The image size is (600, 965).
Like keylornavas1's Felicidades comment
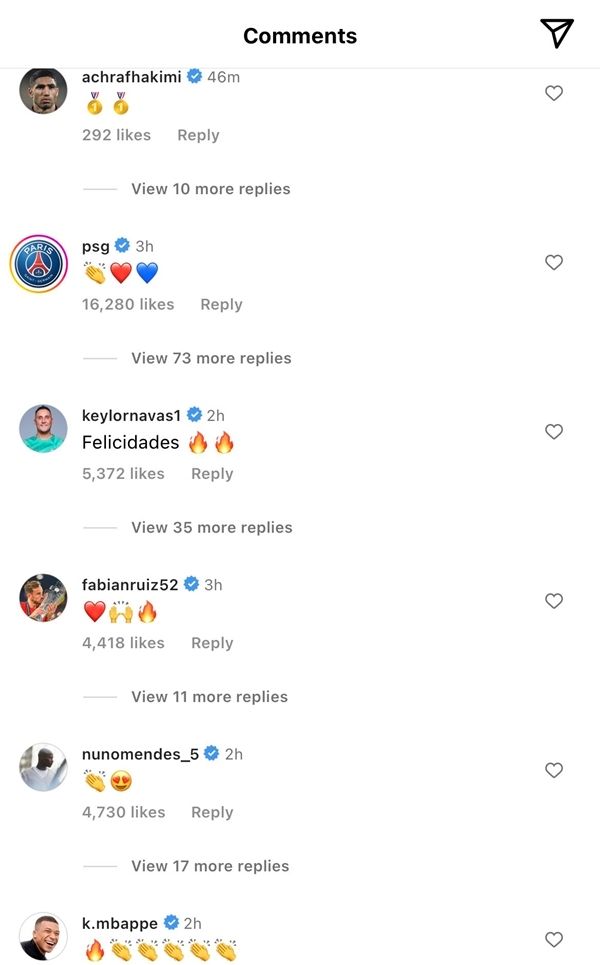click(554, 431)
